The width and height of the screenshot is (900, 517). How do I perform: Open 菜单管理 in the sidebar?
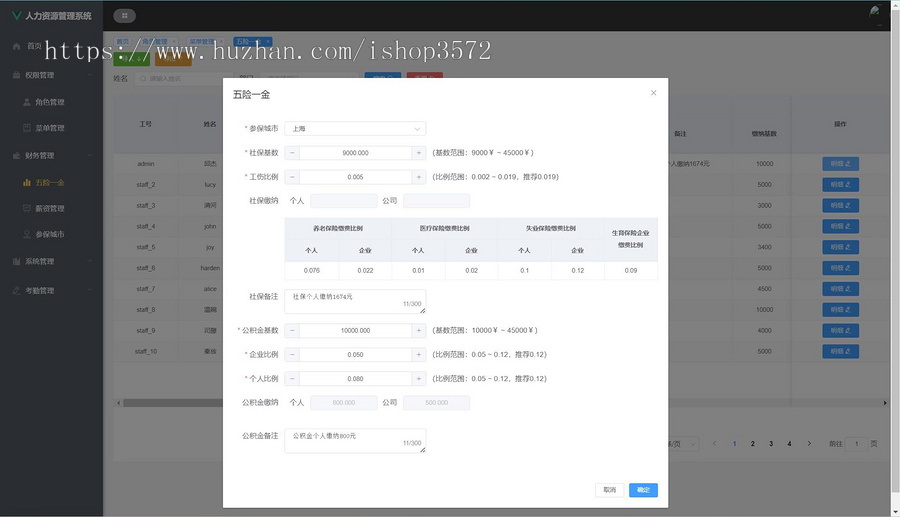pyautogui.click(x=49, y=128)
